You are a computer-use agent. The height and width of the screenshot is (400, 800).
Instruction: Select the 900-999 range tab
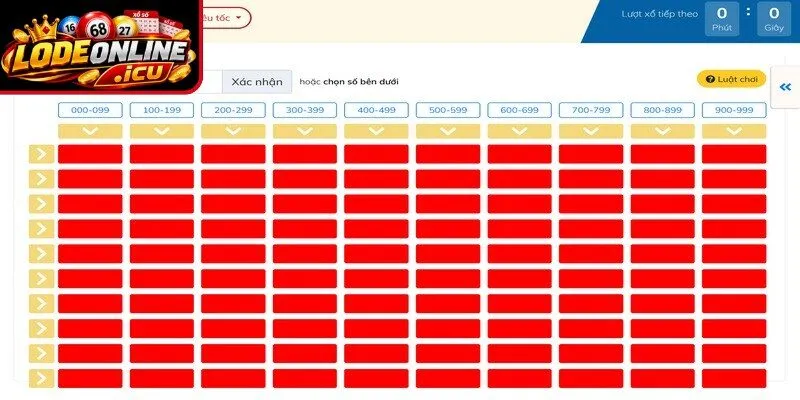point(734,110)
